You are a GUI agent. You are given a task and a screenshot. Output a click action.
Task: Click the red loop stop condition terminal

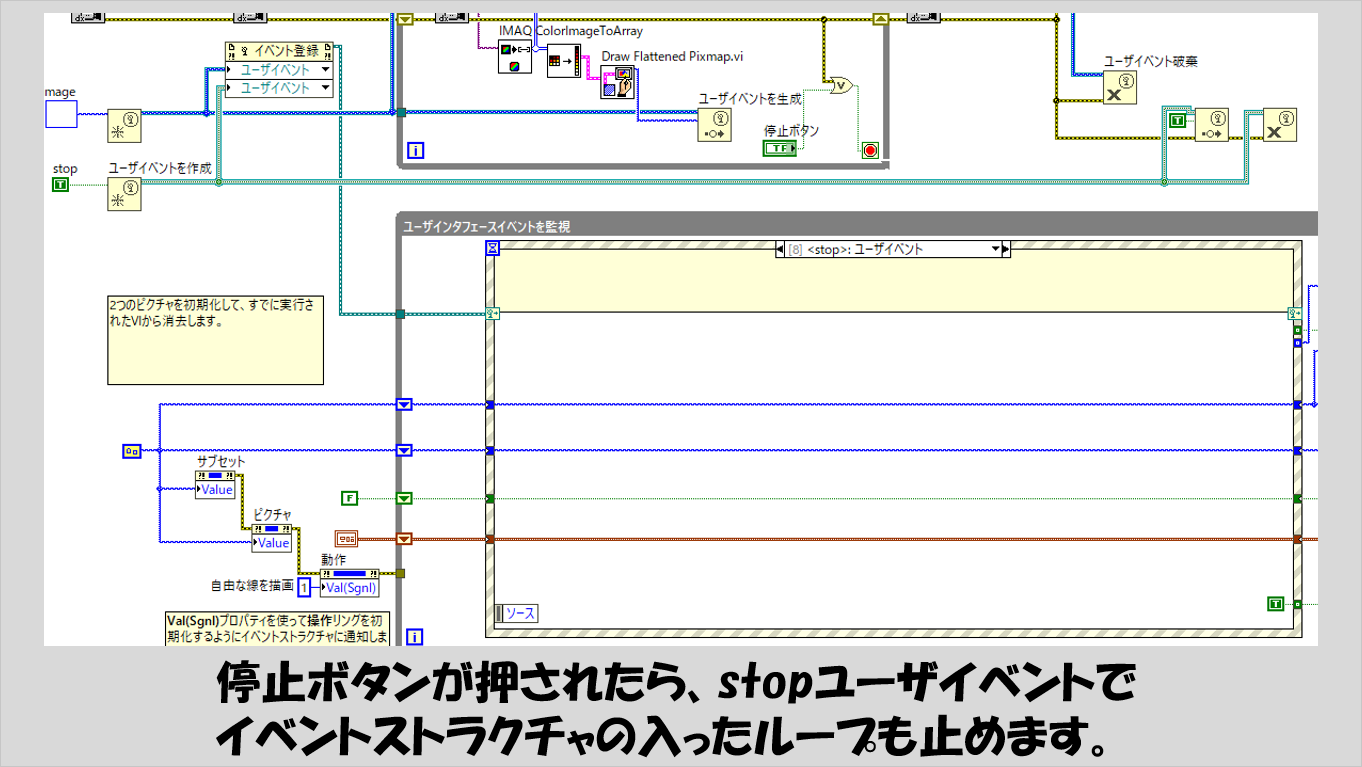869,150
